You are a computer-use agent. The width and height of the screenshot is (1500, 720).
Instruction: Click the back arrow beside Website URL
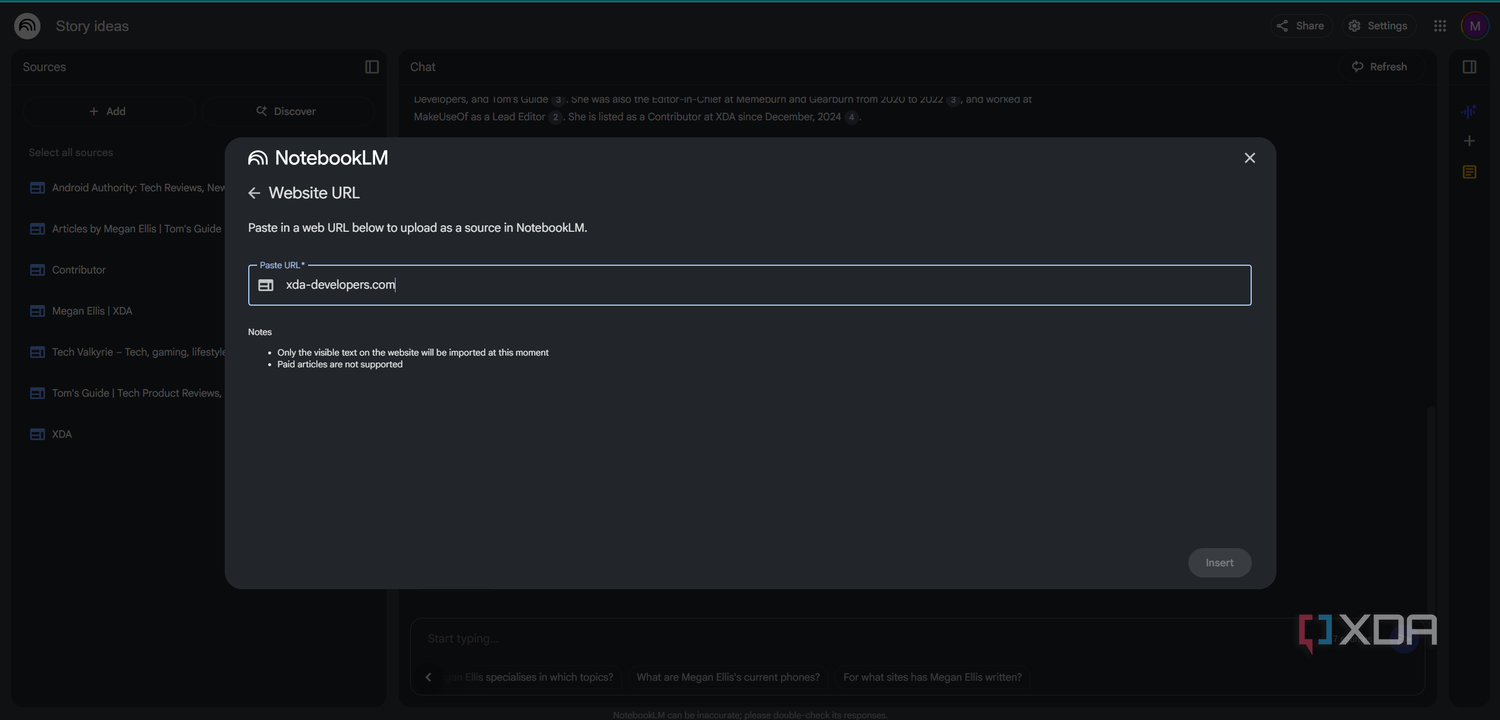coord(254,193)
